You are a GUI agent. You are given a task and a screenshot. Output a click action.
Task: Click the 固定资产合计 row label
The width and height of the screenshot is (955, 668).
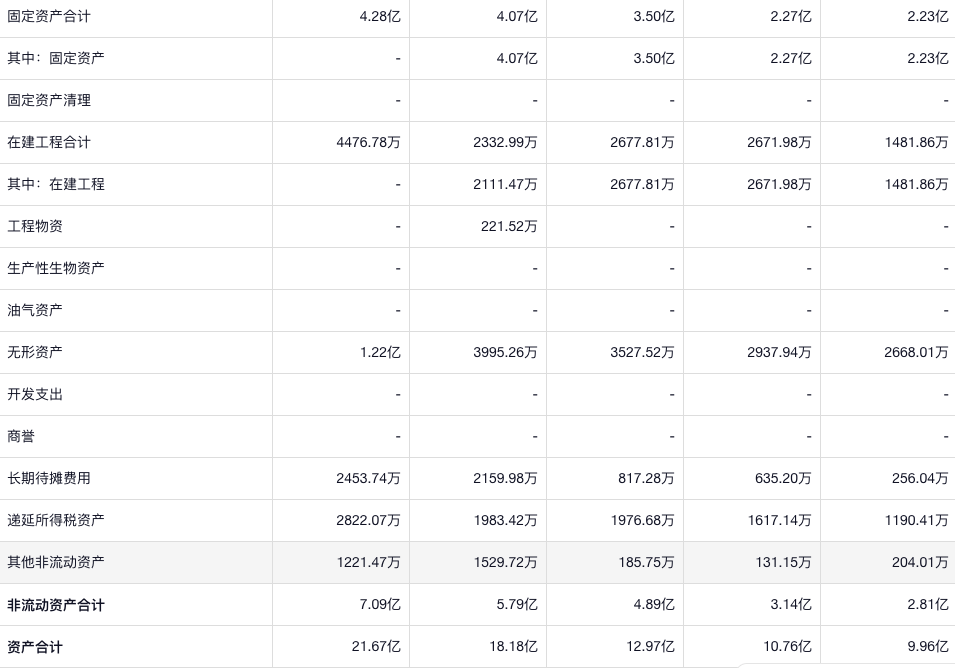(x=49, y=16)
